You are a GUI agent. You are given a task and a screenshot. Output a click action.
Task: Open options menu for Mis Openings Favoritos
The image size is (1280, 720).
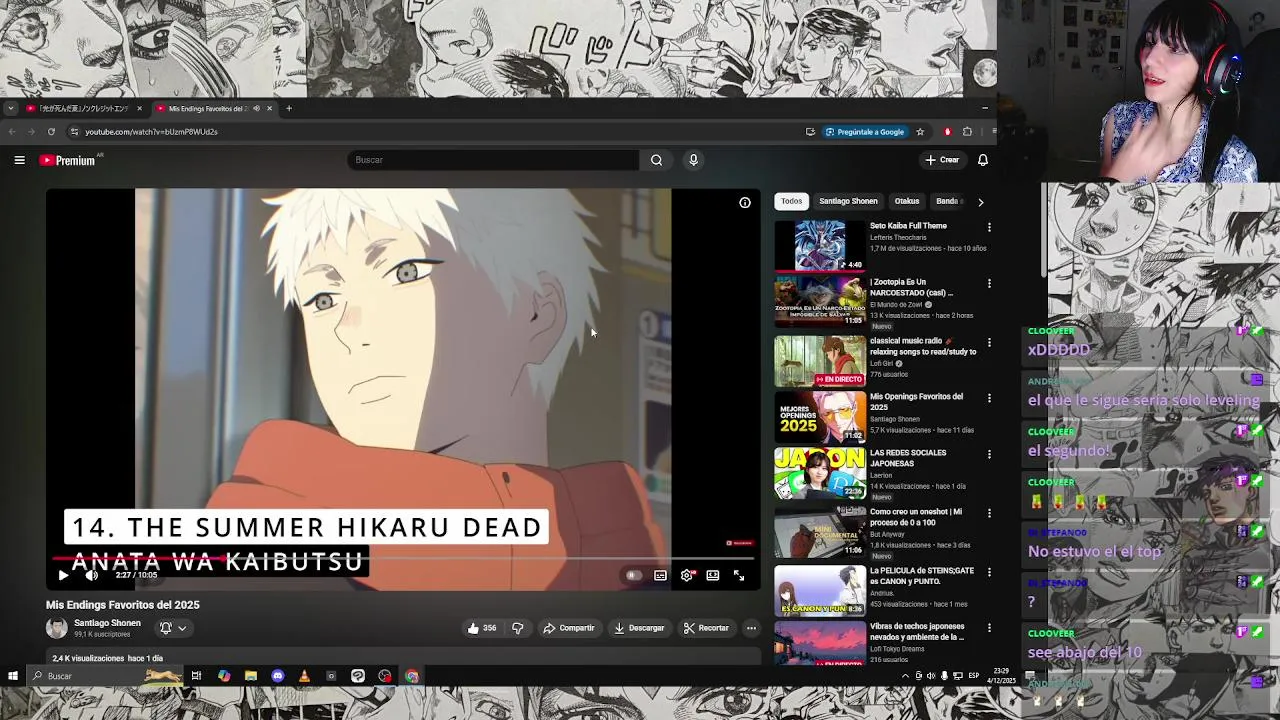tap(989, 398)
